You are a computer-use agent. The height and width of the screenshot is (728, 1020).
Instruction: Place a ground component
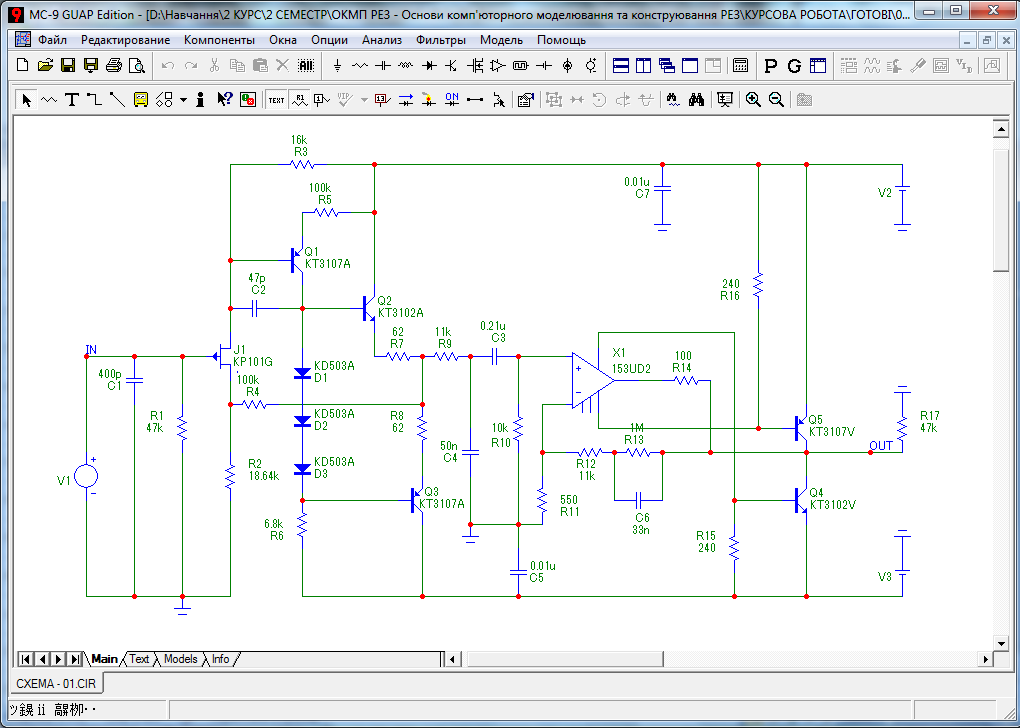pyautogui.click(x=337, y=65)
